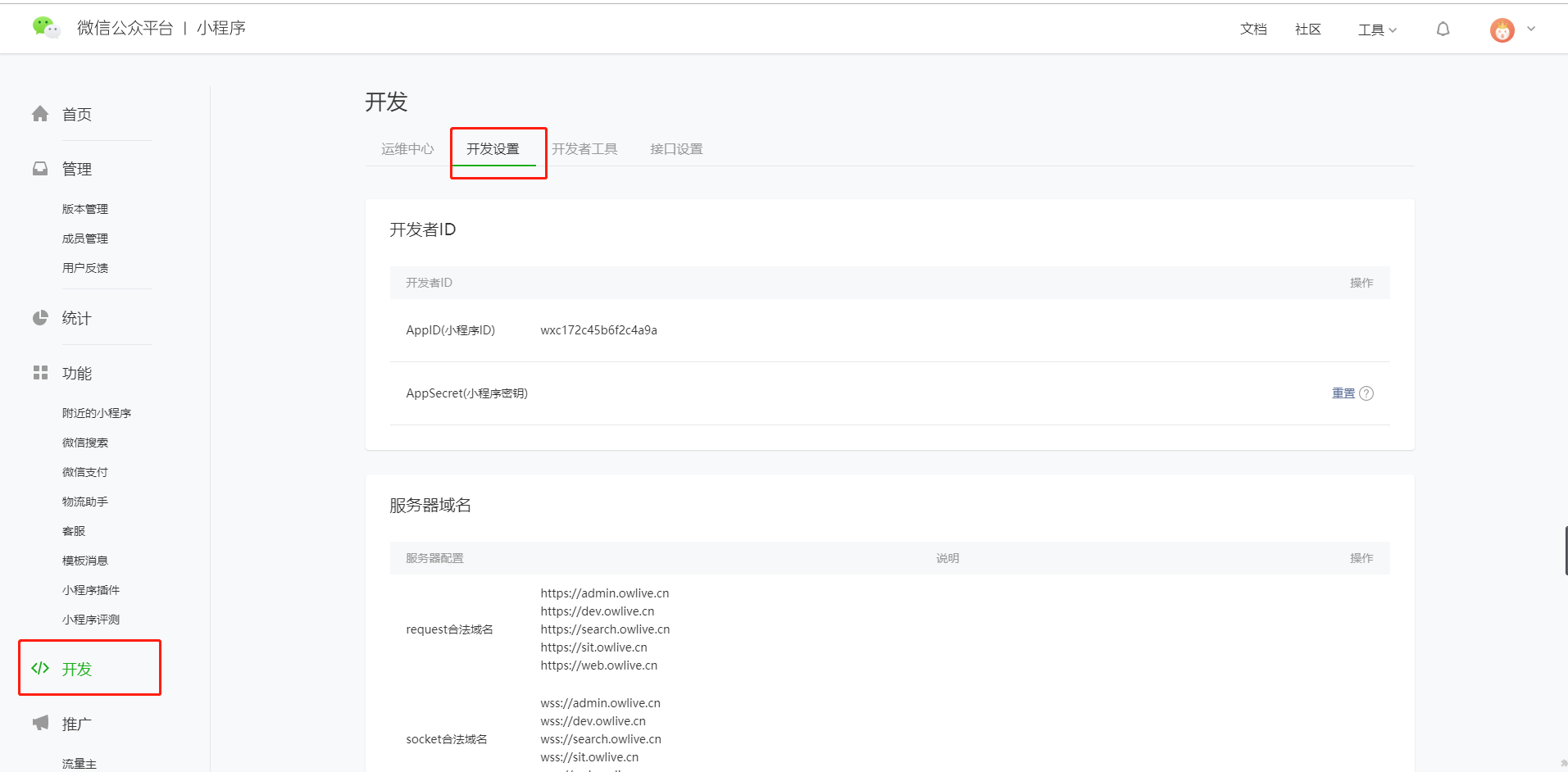Open 附近的小程序 submenu item

[97, 413]
